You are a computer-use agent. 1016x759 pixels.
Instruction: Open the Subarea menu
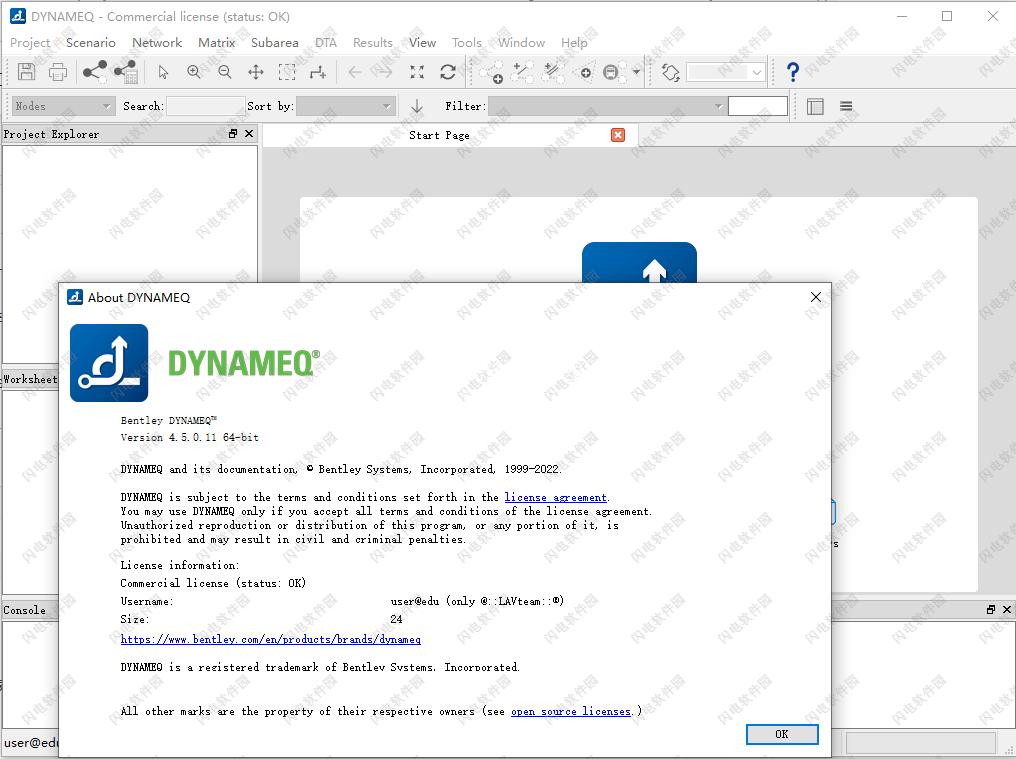[275, 43]
